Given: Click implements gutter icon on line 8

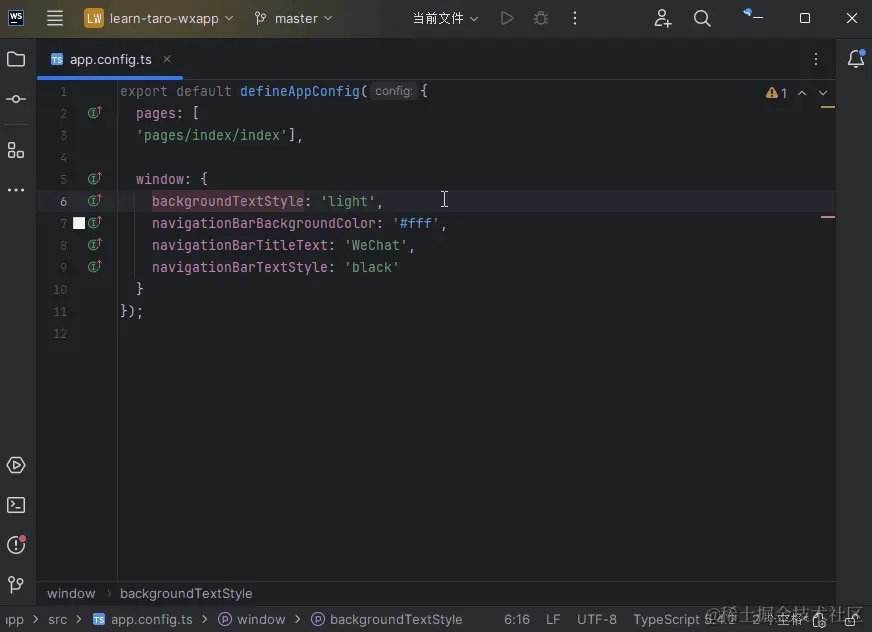Looking at the screenshot, I should [95, 244].
